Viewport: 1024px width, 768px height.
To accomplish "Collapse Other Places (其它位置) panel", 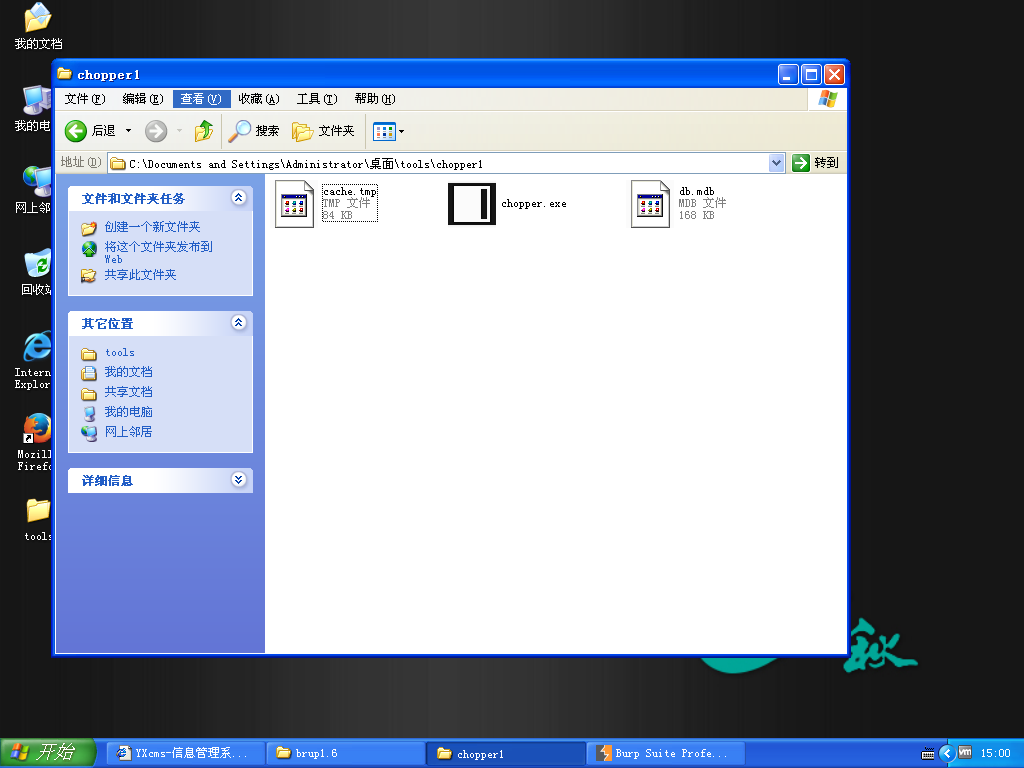I will click(238, 322).
